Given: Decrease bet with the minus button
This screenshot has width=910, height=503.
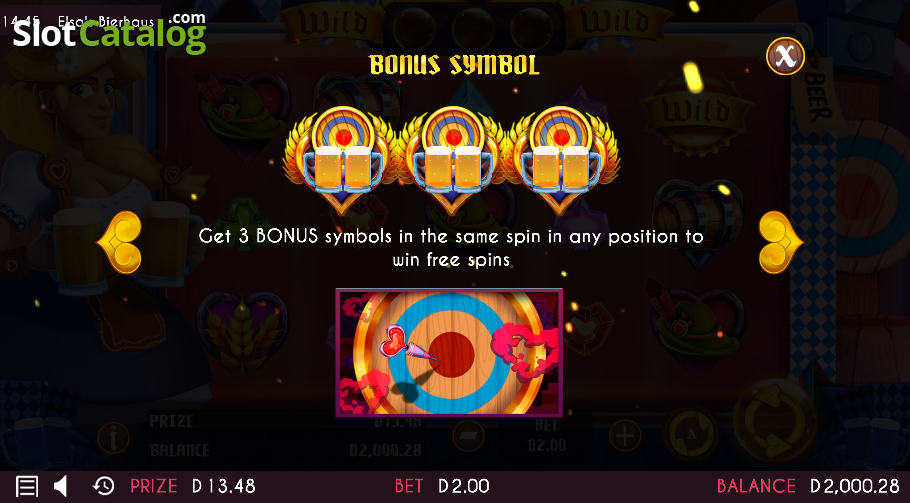Looking at the screenshot, I should click(468, 436).
